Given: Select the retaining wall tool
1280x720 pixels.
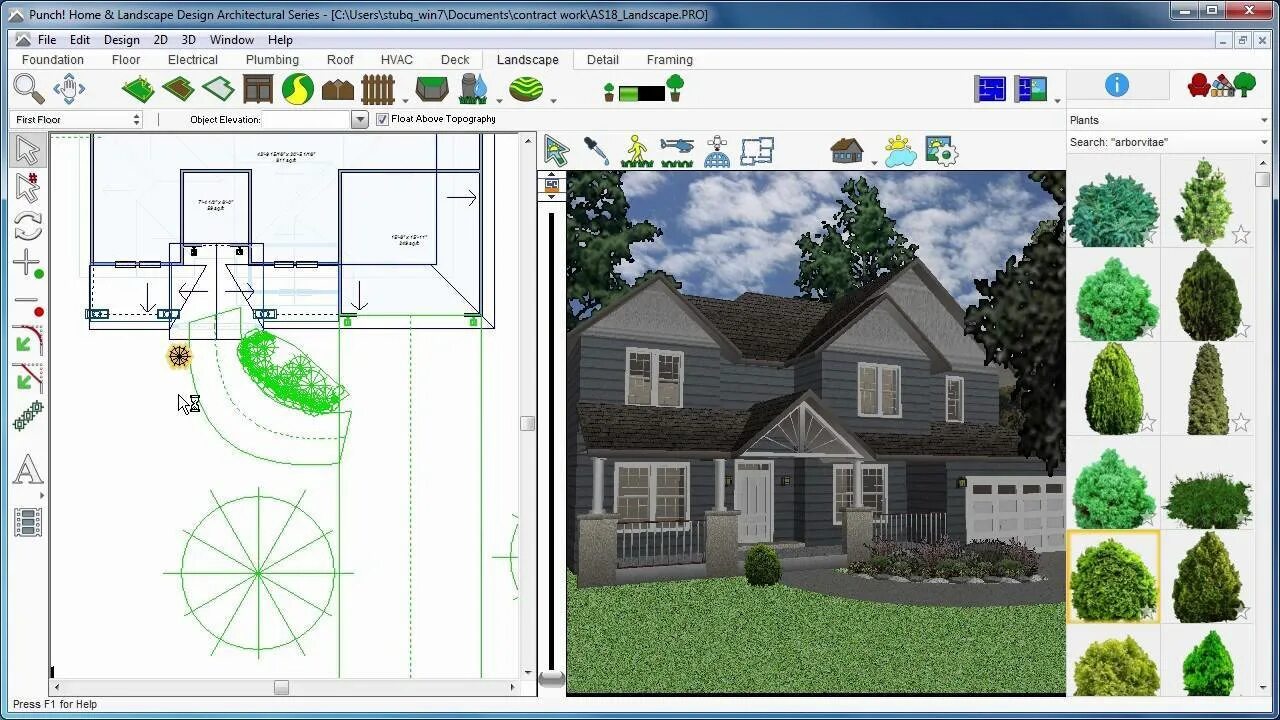Looking at the screenshot, I should (x=432, y=89).
